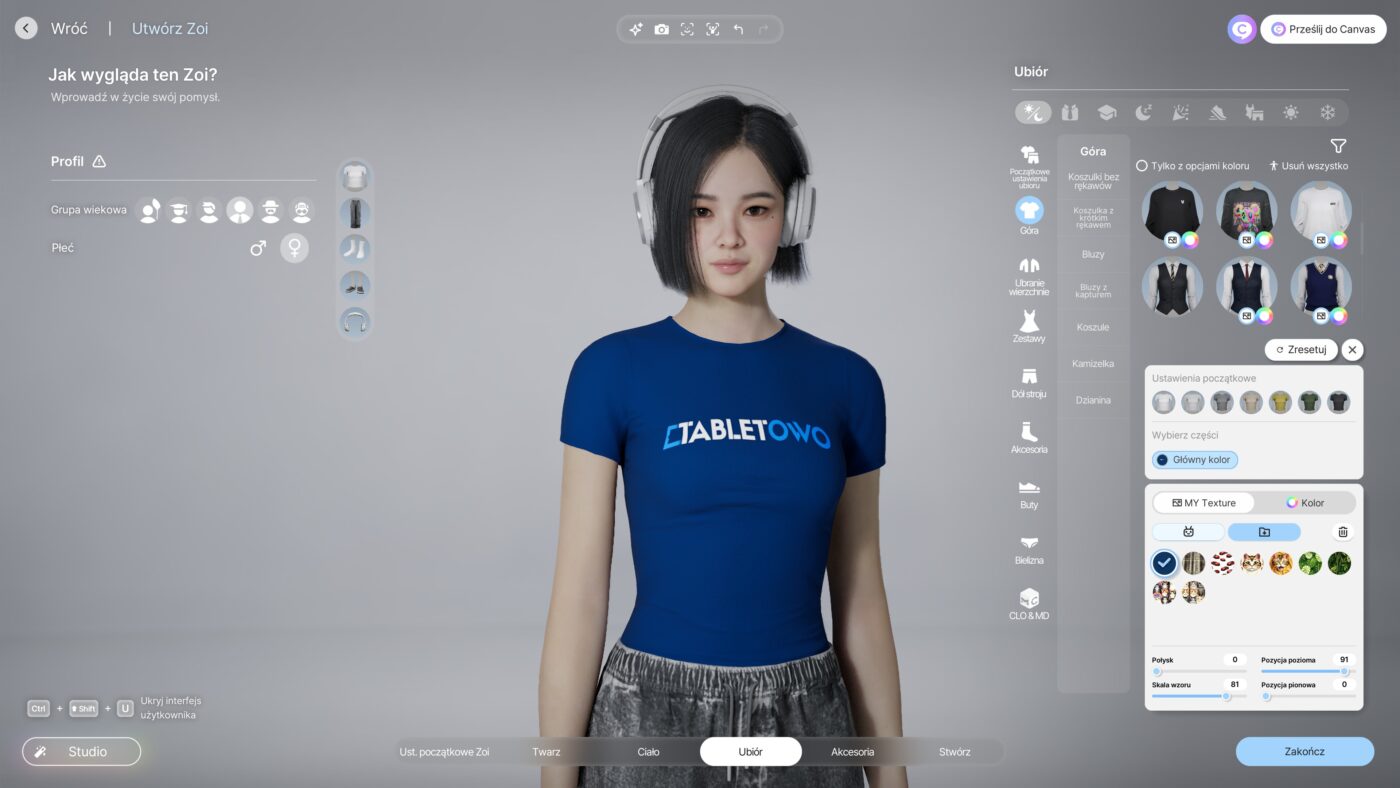Open the worn pants item in the outfit strip
1400x788 pixels.
pos(355,213)
